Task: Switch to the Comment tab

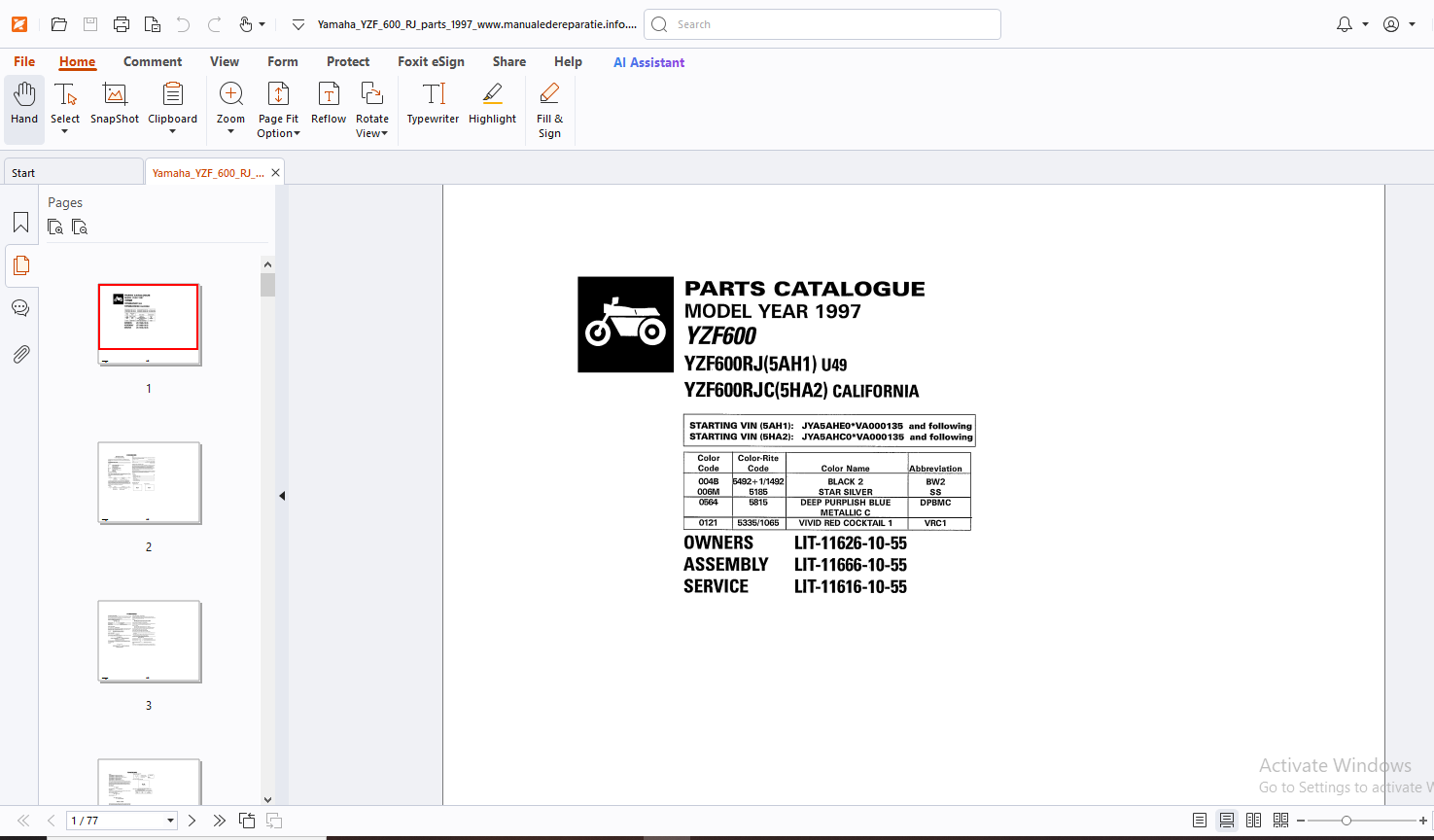Action: [153, 61]
